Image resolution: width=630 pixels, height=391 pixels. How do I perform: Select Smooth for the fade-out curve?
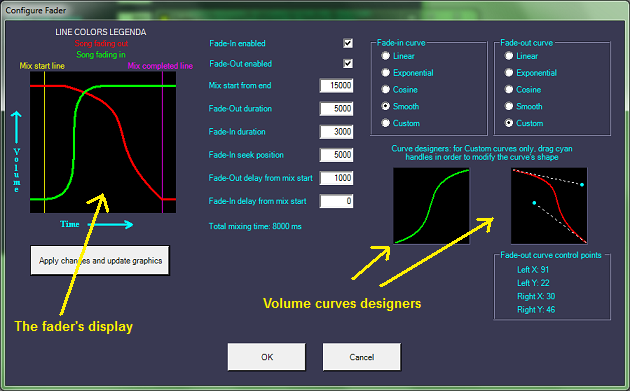point(509,106)
